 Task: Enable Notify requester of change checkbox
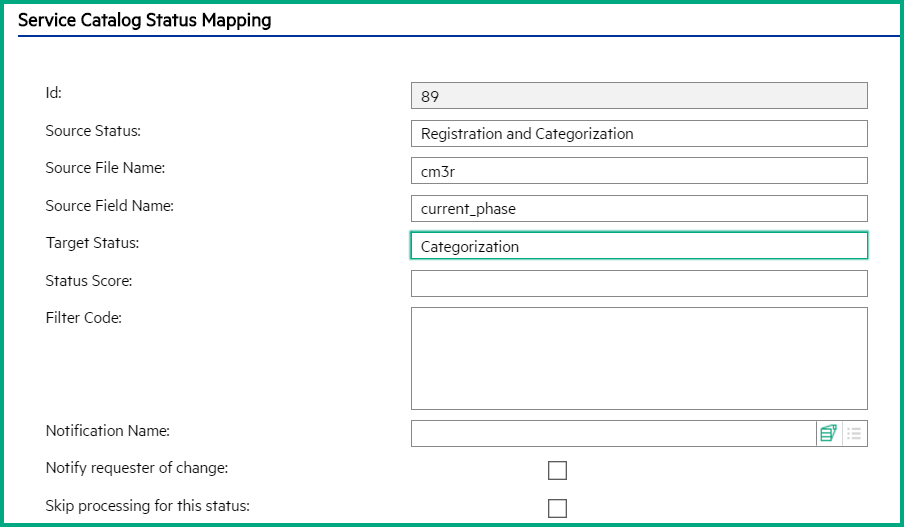click(x=557, y=470)
